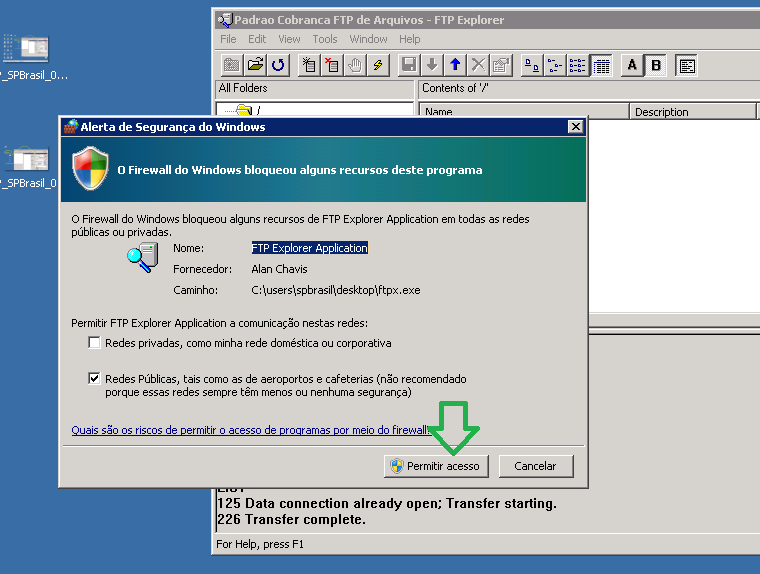Click the '125 Data connection already open' log line
Image resolution: width=760 pixels, height=574 pixels.
387,503
